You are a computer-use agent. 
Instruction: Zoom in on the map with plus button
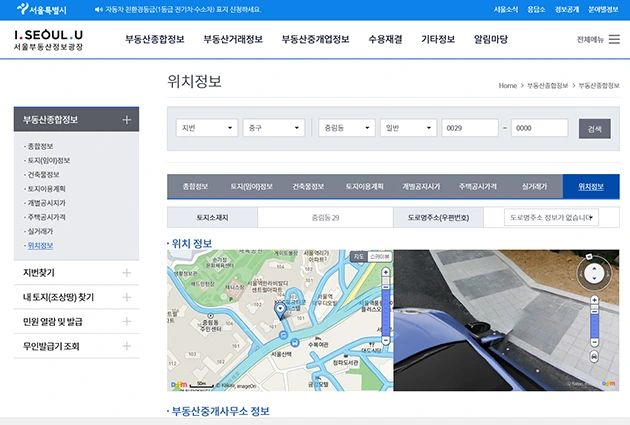pyautogui.click(x=386, y=272)
